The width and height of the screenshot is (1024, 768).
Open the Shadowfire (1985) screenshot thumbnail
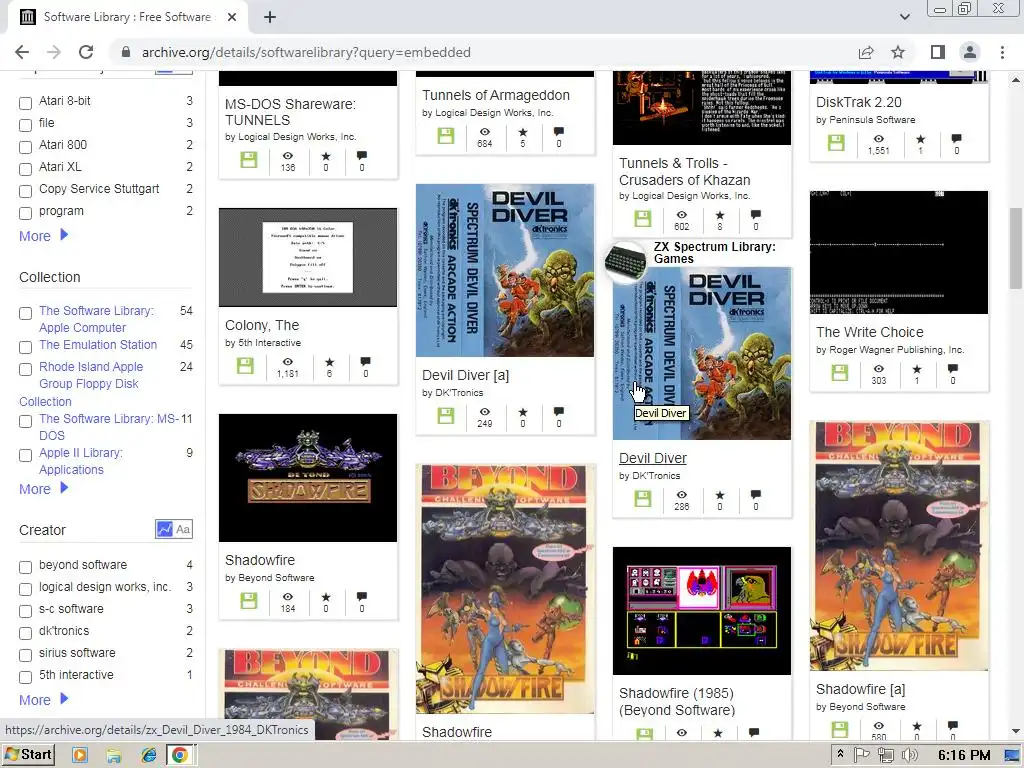(701, 611)
